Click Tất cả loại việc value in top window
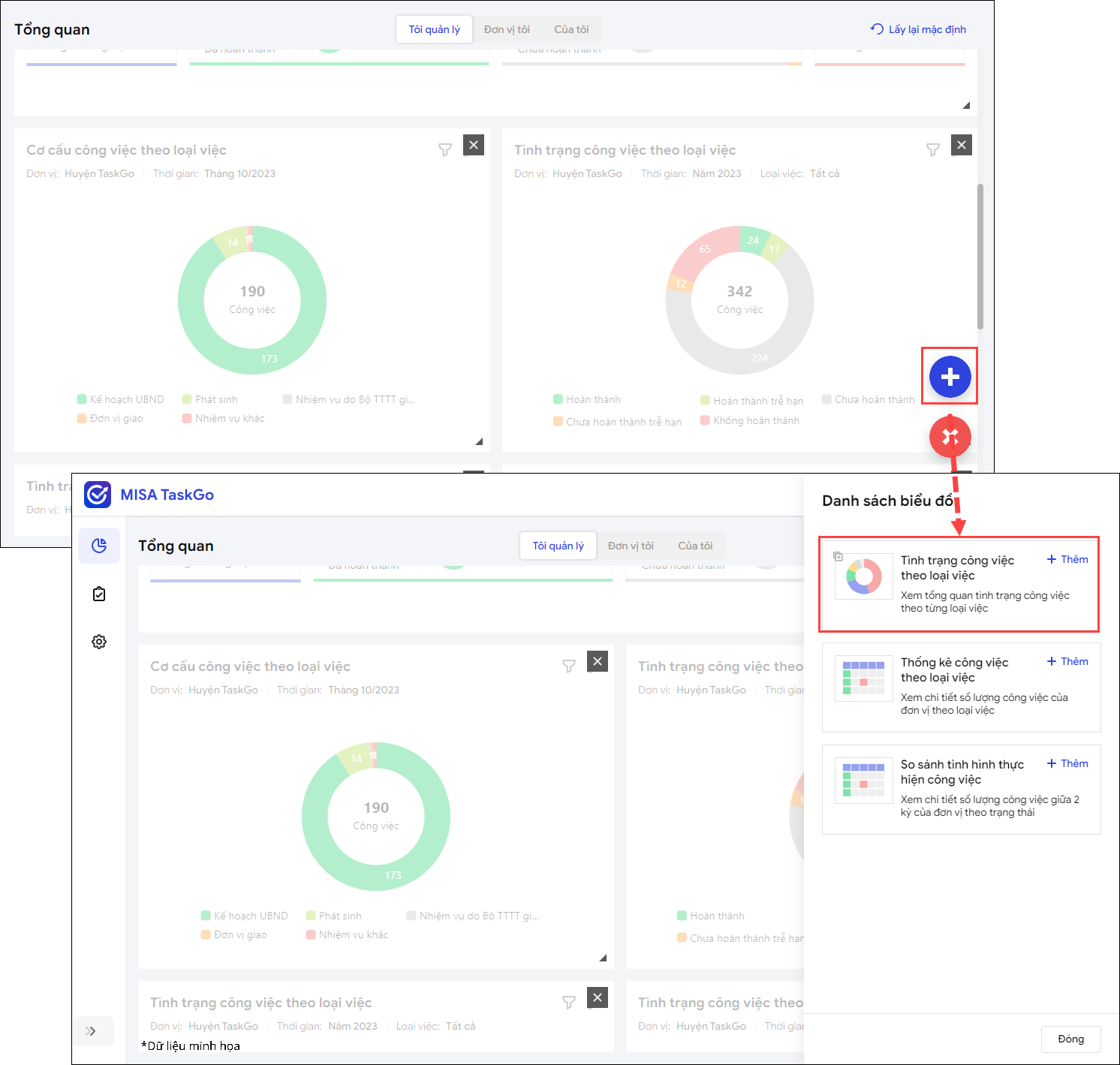Viewport: 1120px width, 1065px height. pos(824,173)
